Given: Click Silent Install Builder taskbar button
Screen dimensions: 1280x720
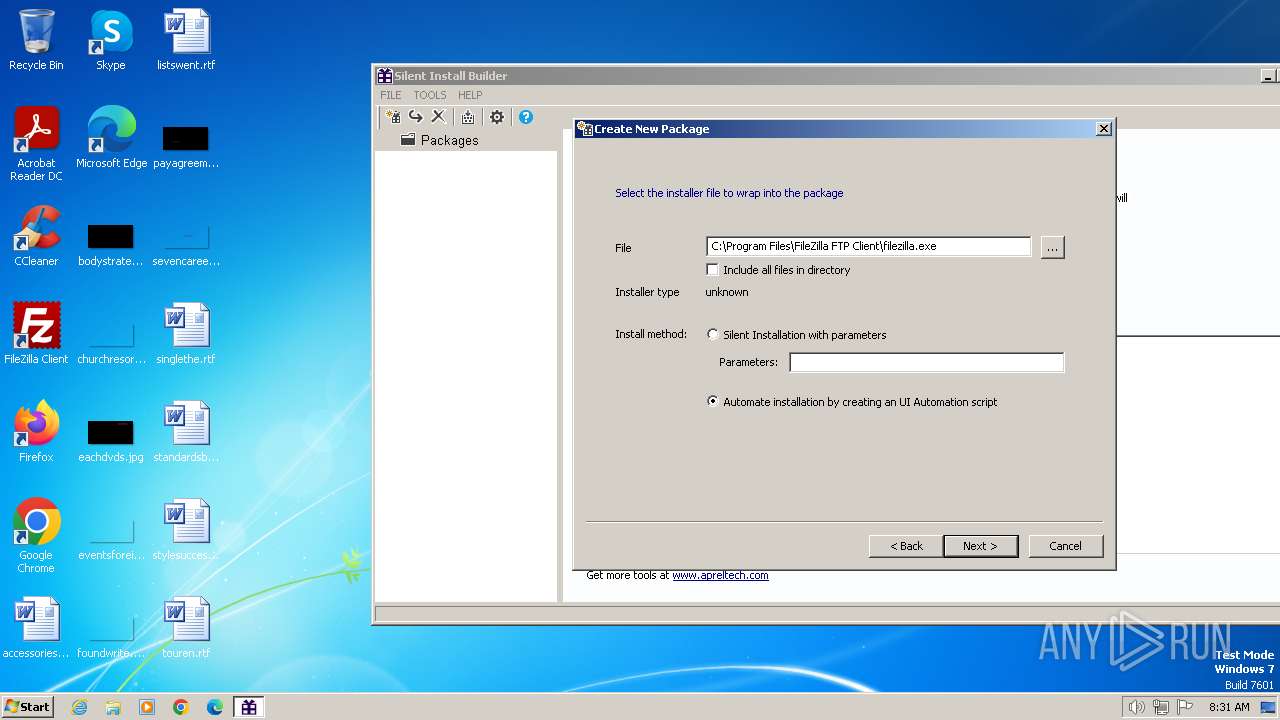Looking at the screenshot, I should click(x=249, y=707).
